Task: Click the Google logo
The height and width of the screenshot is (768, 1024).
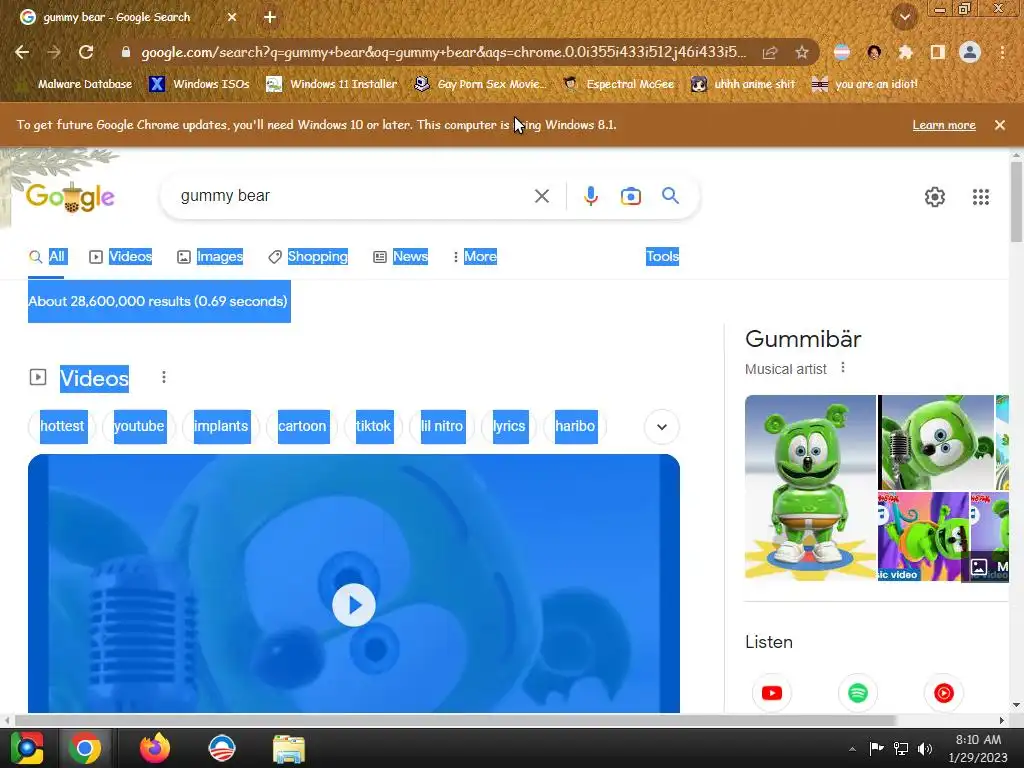Action: coord(71,197)
